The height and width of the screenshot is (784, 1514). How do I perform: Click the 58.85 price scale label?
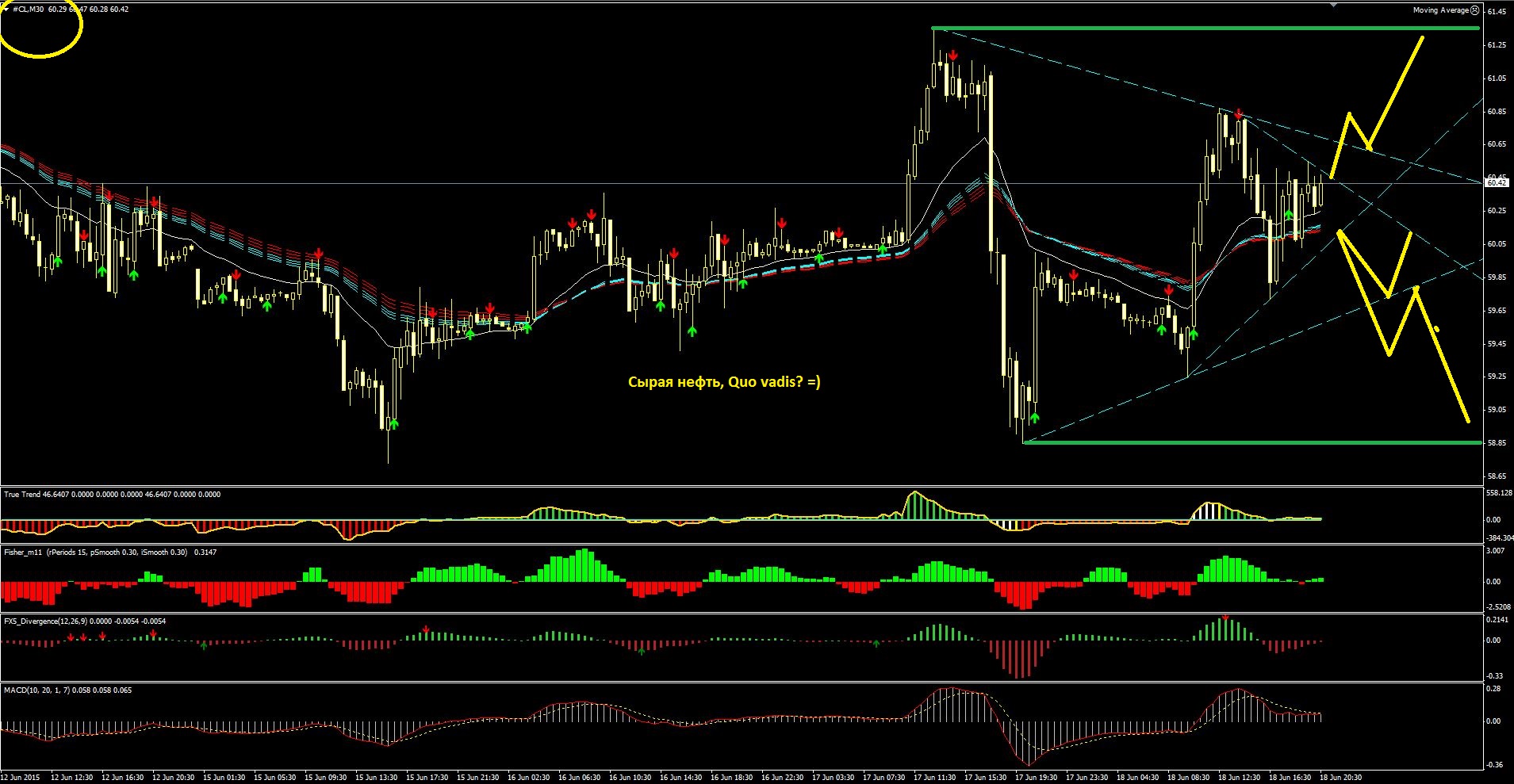pyautogui.click(x=1497, y=443)
